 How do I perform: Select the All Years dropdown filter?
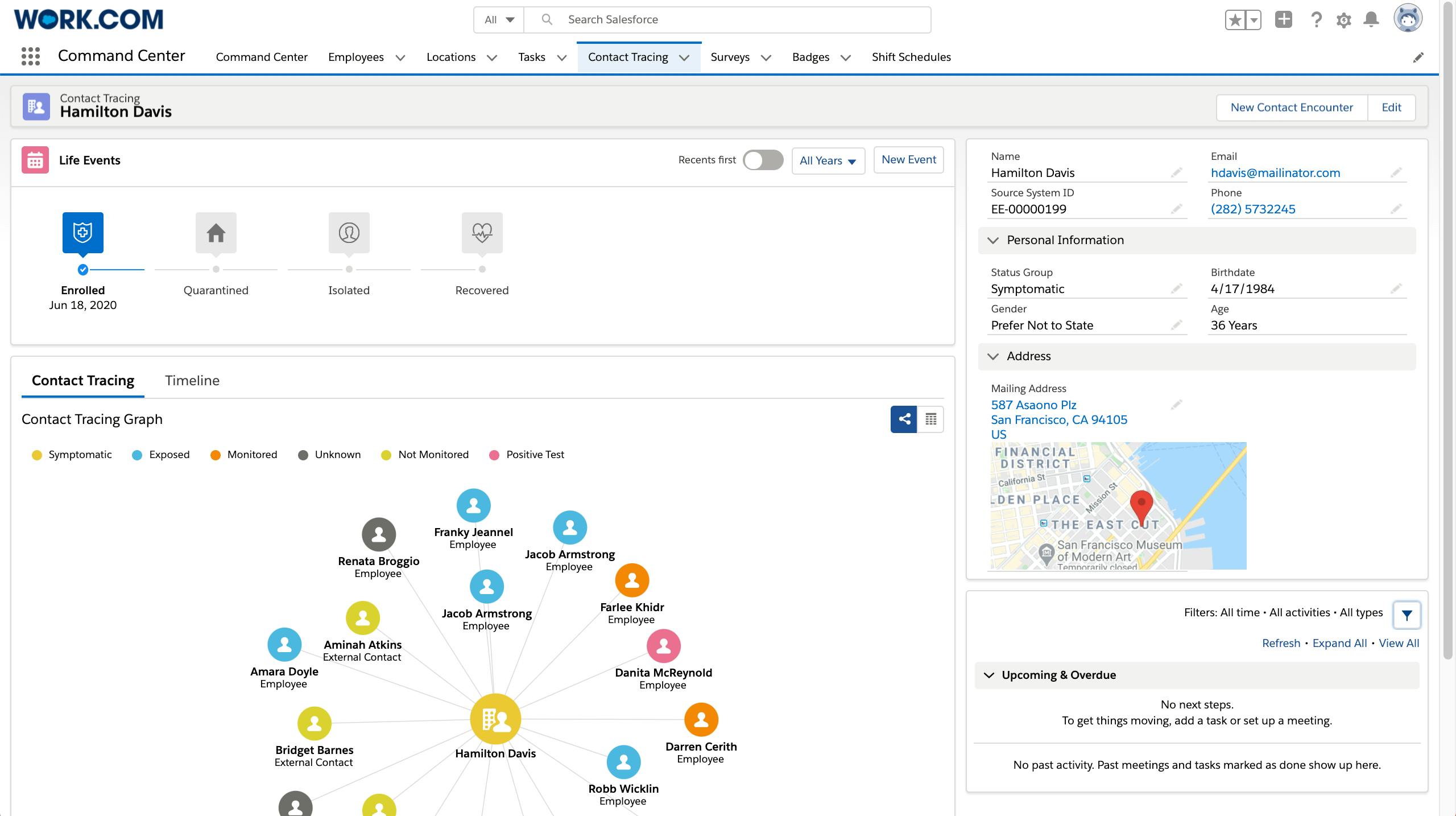(830, 160)
